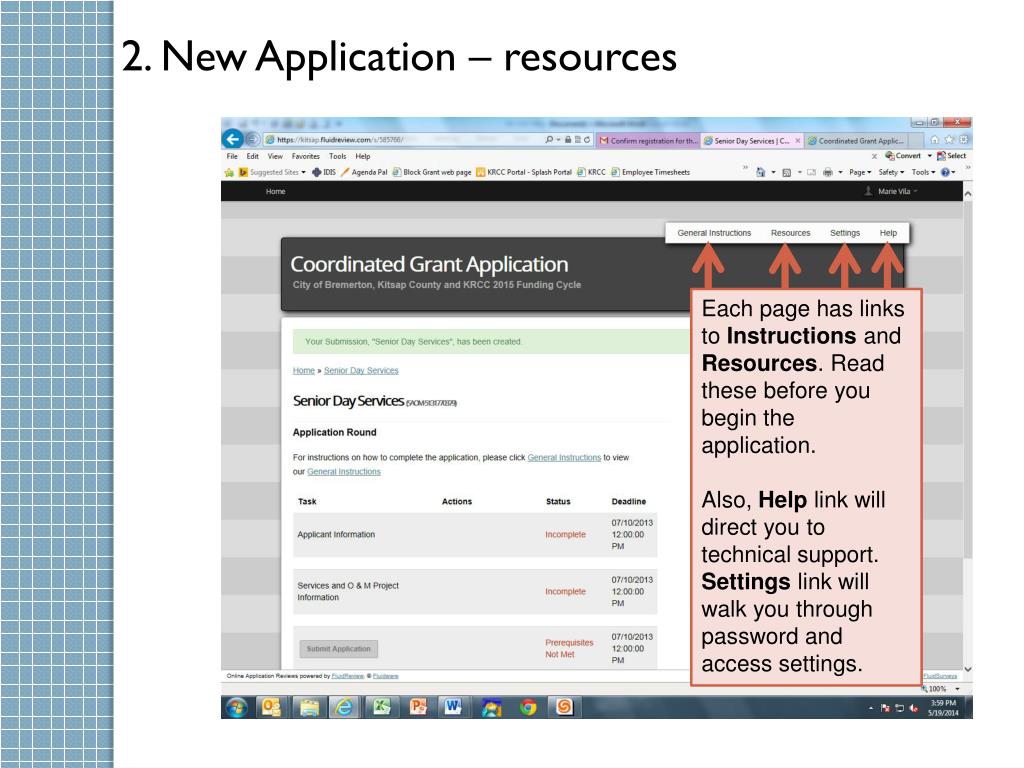Open the Employee Timesheets bookmark
The image size is (1024, 768).
650,172
